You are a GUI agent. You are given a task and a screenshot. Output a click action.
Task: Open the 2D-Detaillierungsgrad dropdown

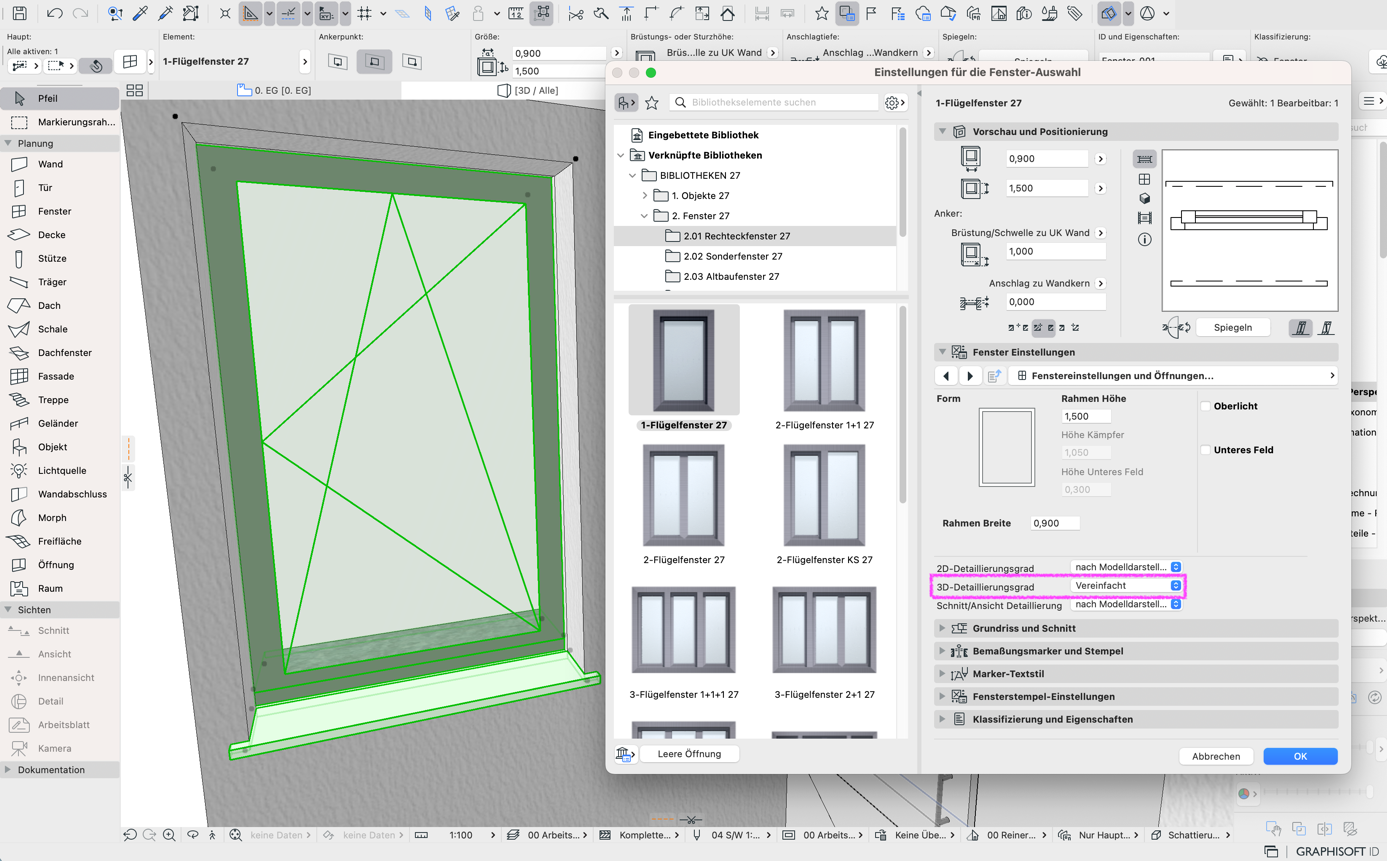(x=1127, y=567)
